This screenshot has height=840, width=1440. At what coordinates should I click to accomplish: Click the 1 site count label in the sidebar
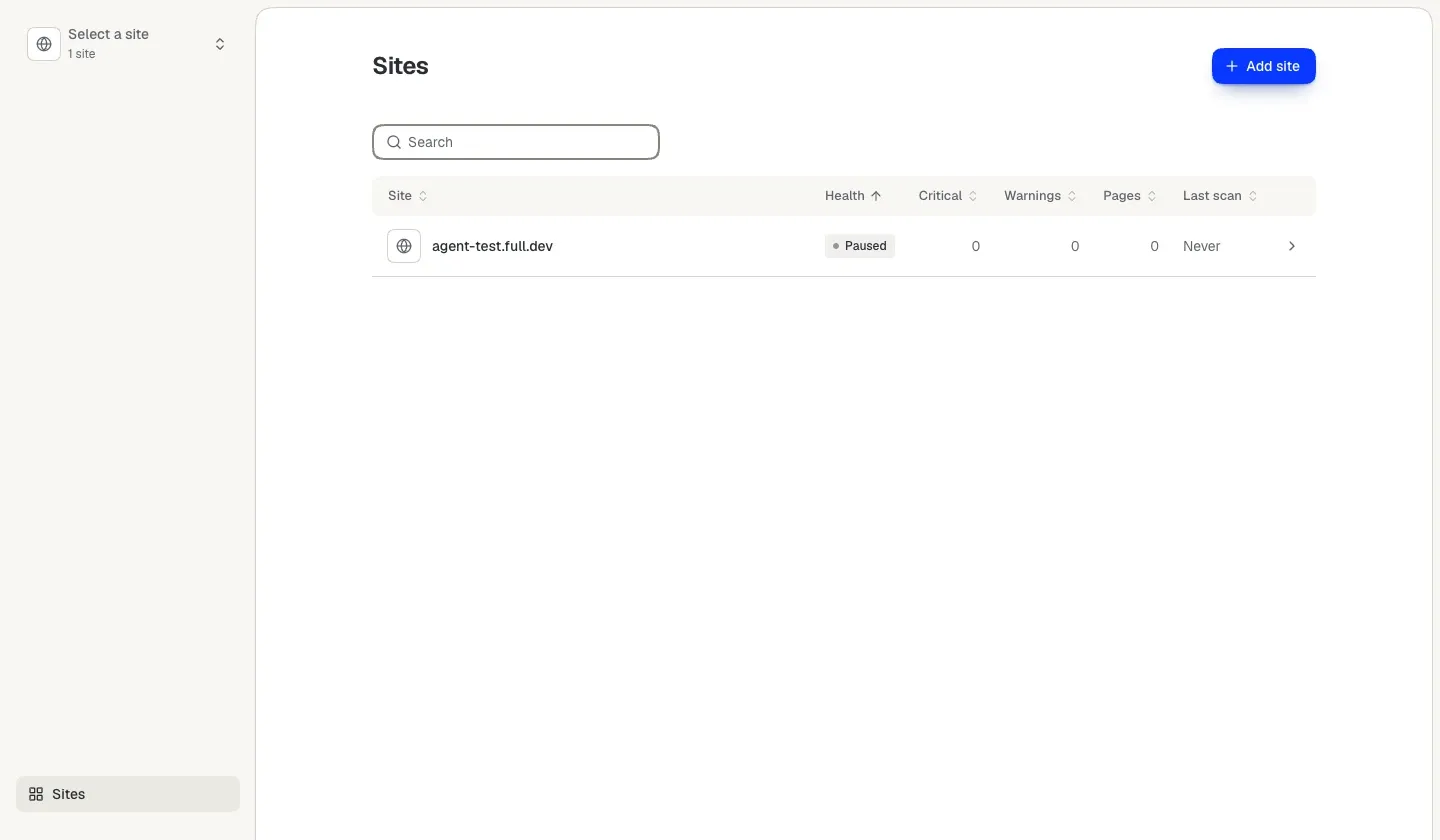[x=82, y=54]
